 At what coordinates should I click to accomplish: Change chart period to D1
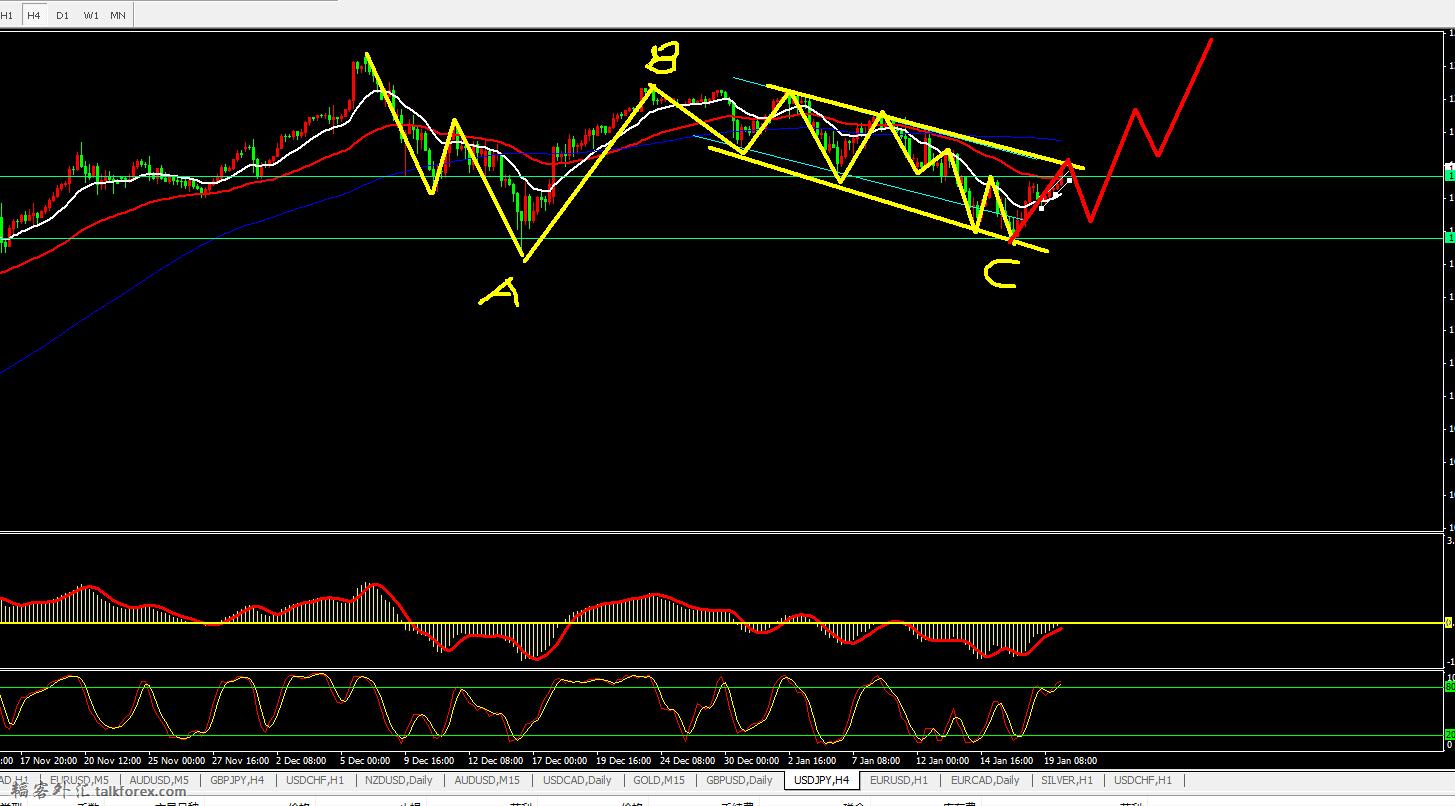click(x=62, y=15)
